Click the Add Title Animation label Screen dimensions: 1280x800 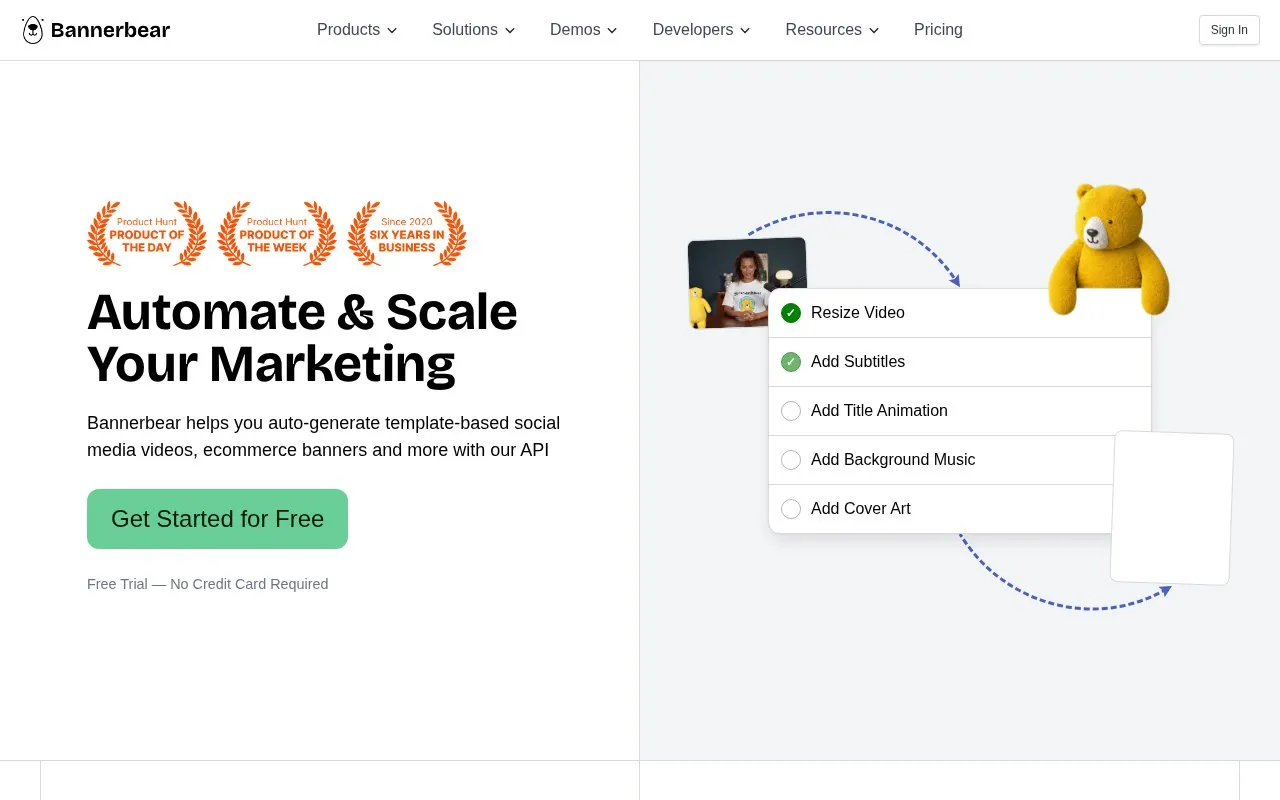879,411
